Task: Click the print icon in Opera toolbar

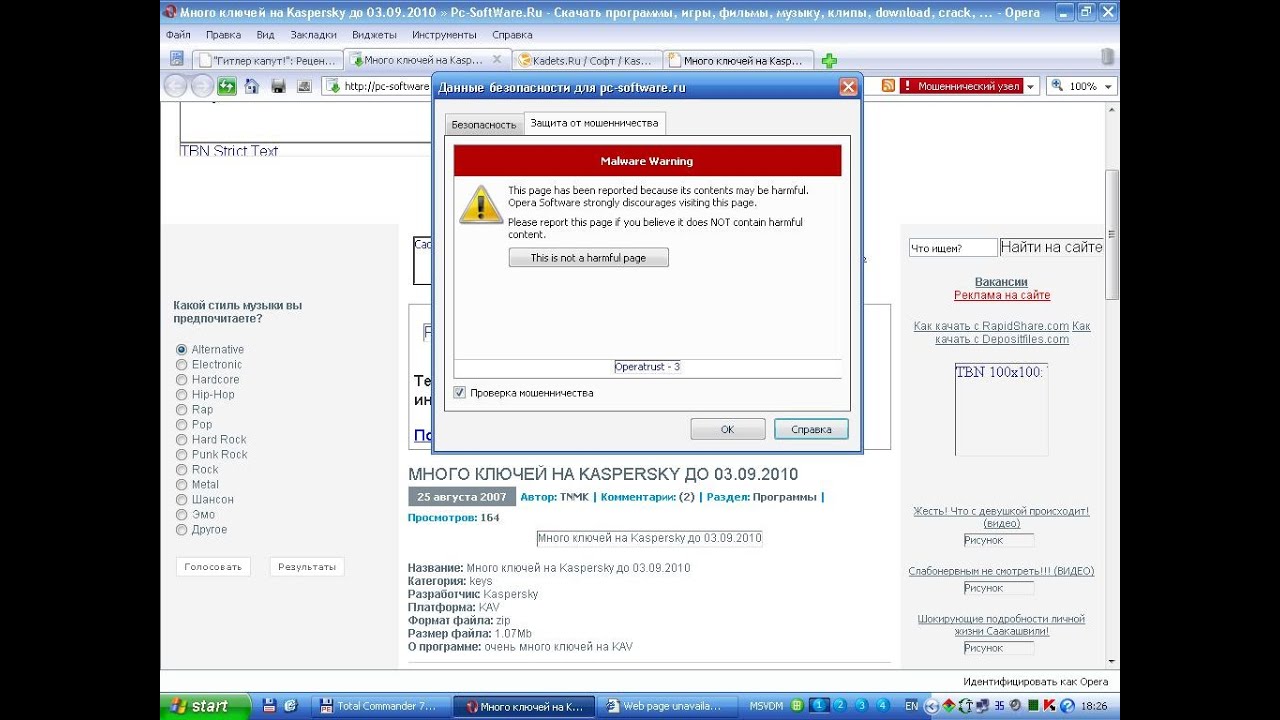Action: pos(304,86)
